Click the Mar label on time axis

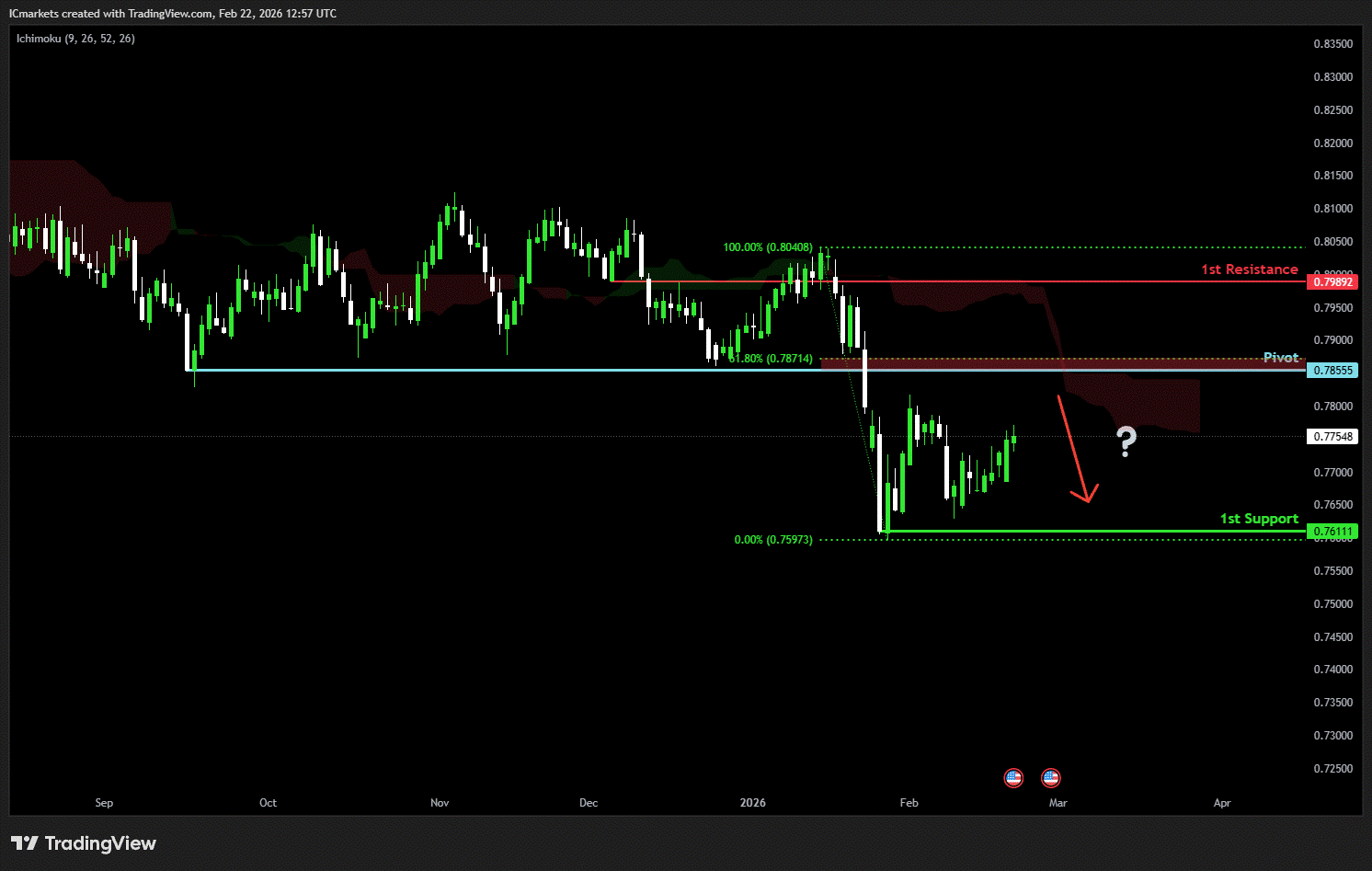1058,803
